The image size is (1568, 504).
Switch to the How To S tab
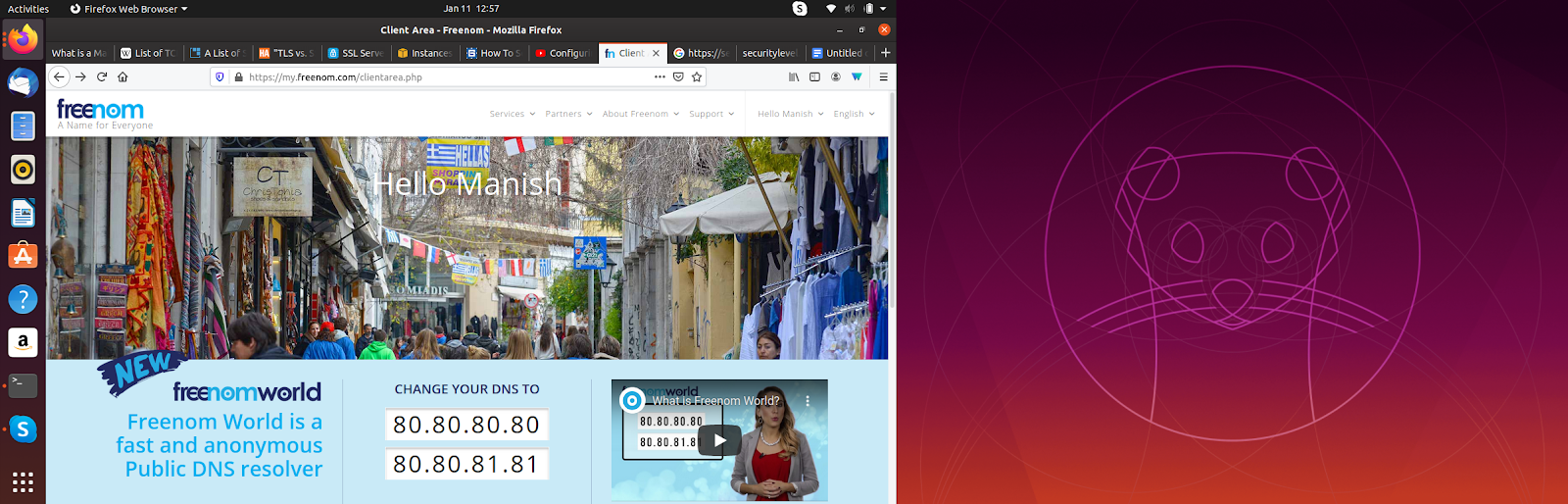point(494,53)
